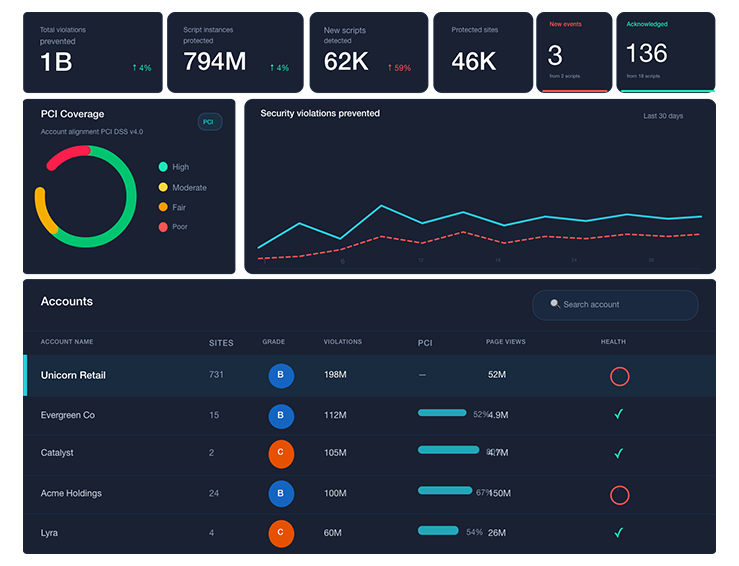Open the Last 30 days range selector
The height and width of the screenshot is (566, 739).
663,116
